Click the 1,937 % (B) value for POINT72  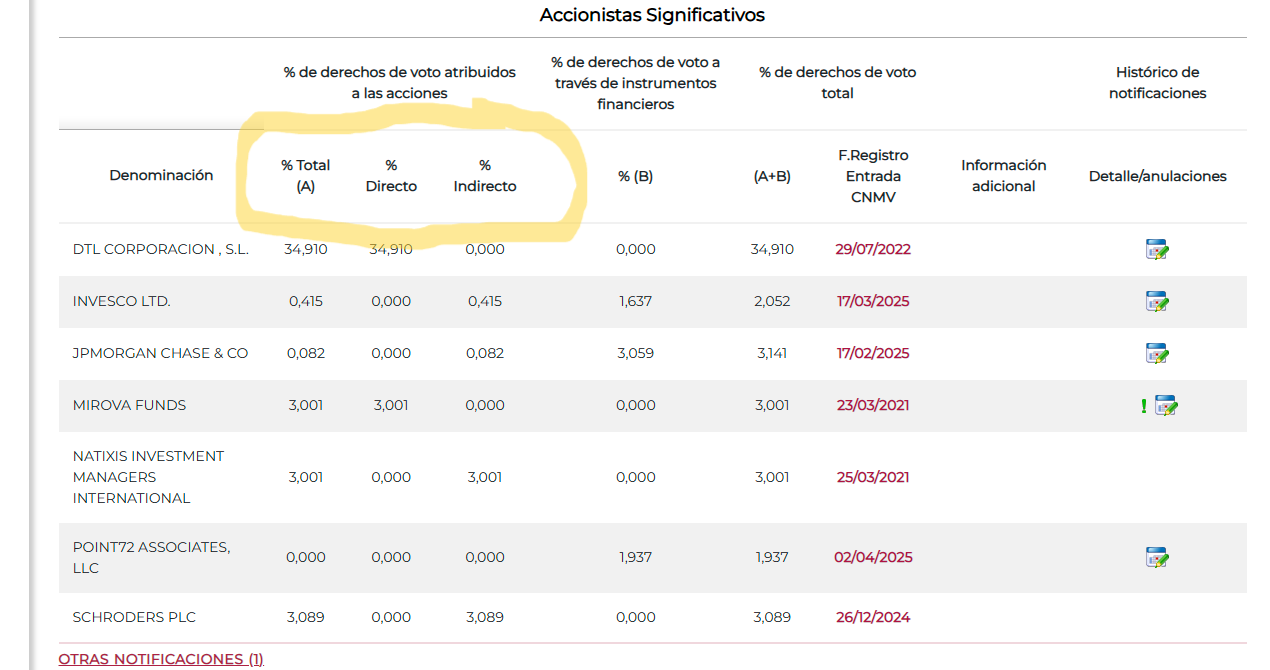pos(635,557)
